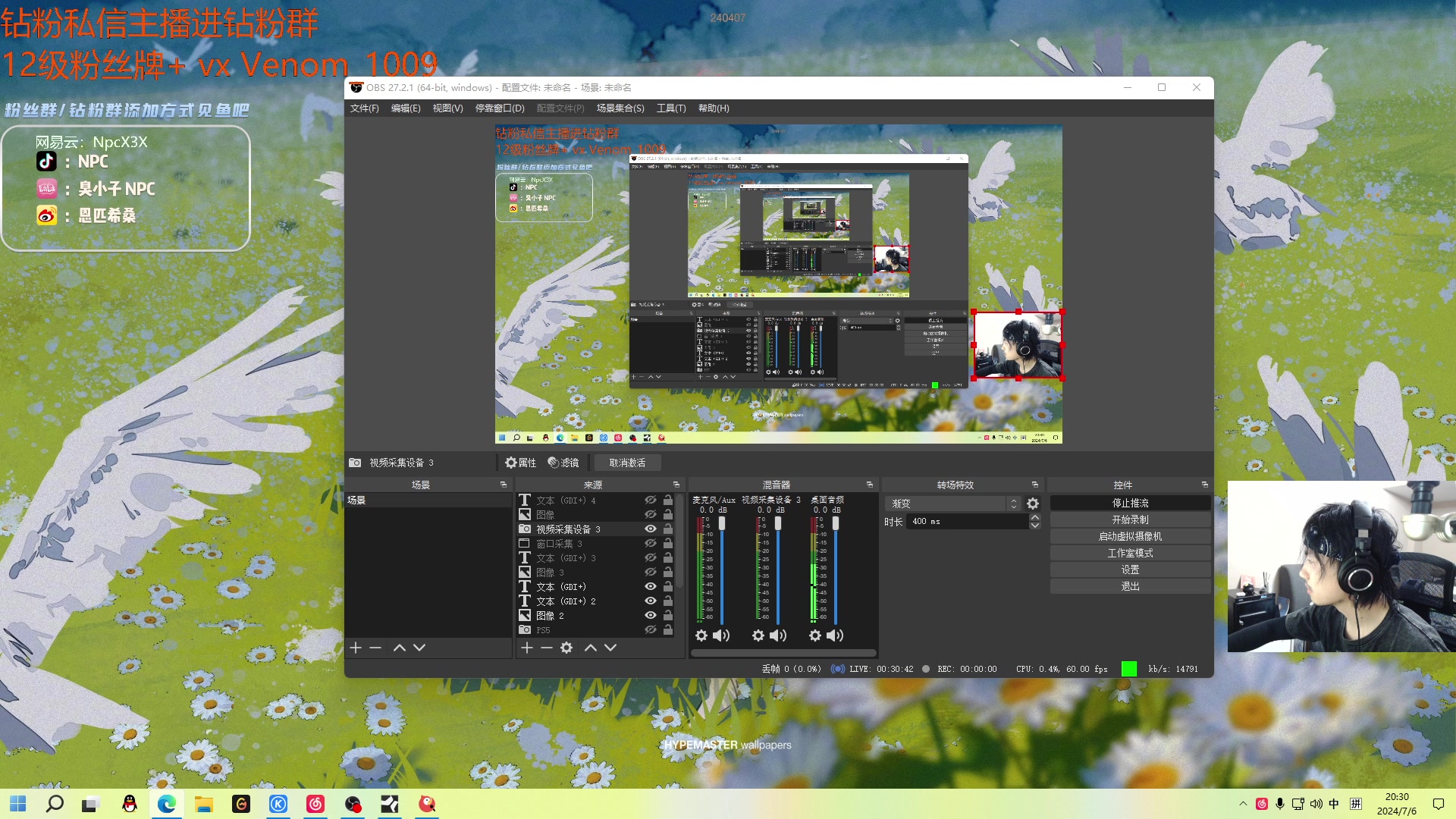Open transition properties gear icon

tap(1033, 504)
